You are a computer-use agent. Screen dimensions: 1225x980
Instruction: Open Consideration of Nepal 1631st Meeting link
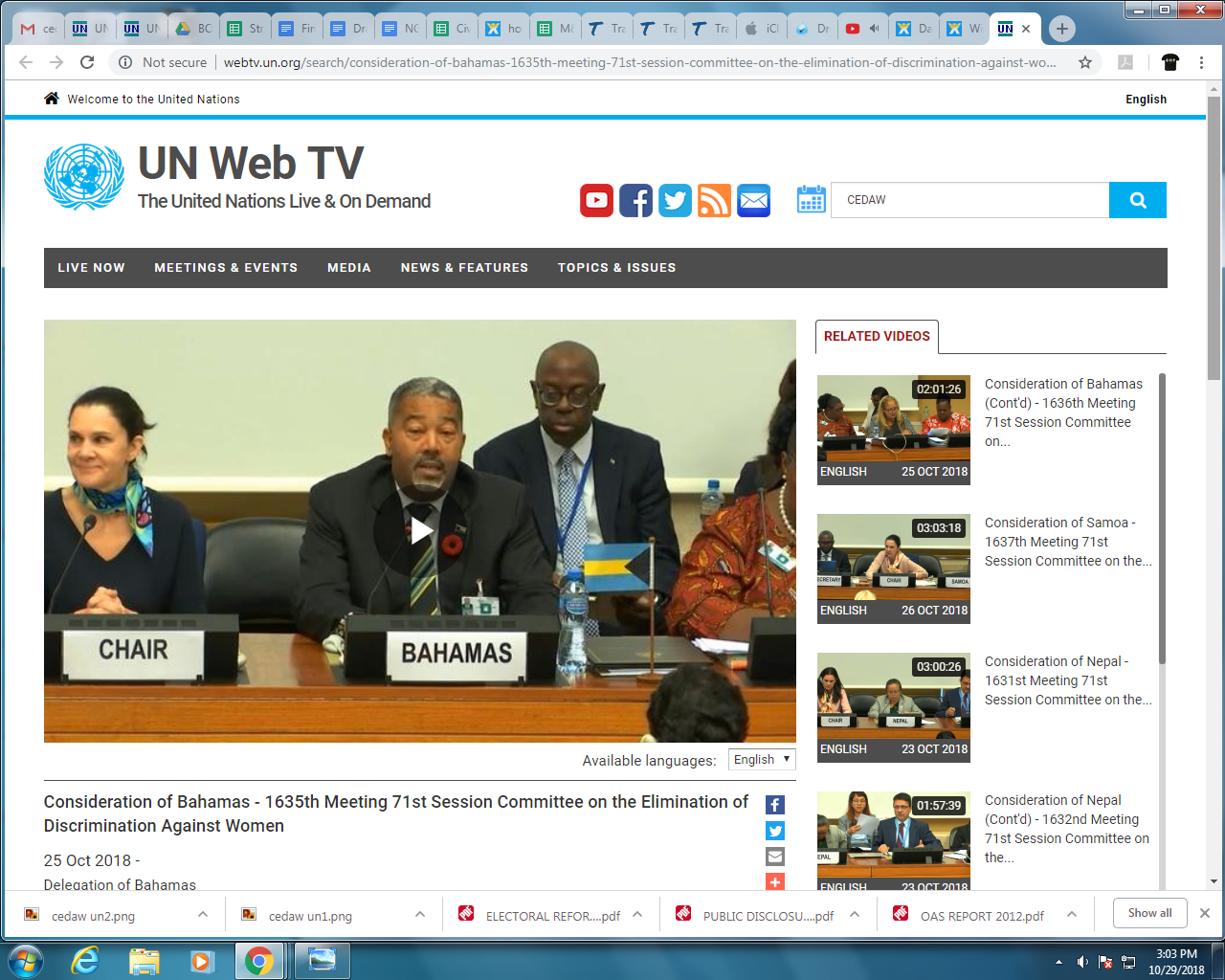coord(1068,680)
